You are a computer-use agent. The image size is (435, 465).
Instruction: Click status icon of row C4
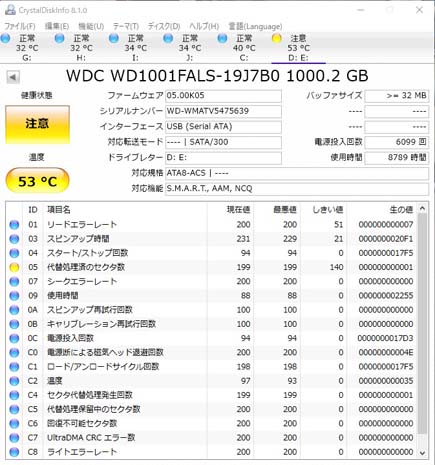14,395
